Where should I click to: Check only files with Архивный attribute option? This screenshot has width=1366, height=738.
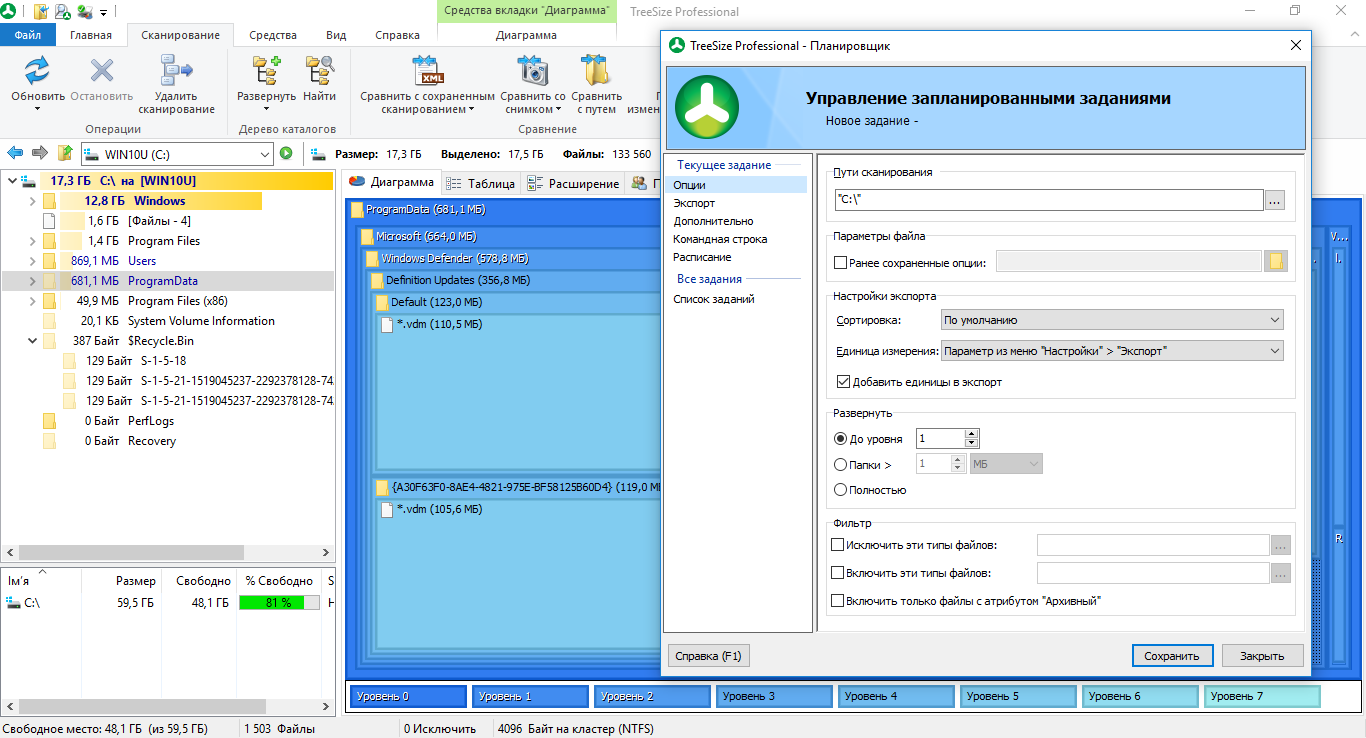[838, 601]
